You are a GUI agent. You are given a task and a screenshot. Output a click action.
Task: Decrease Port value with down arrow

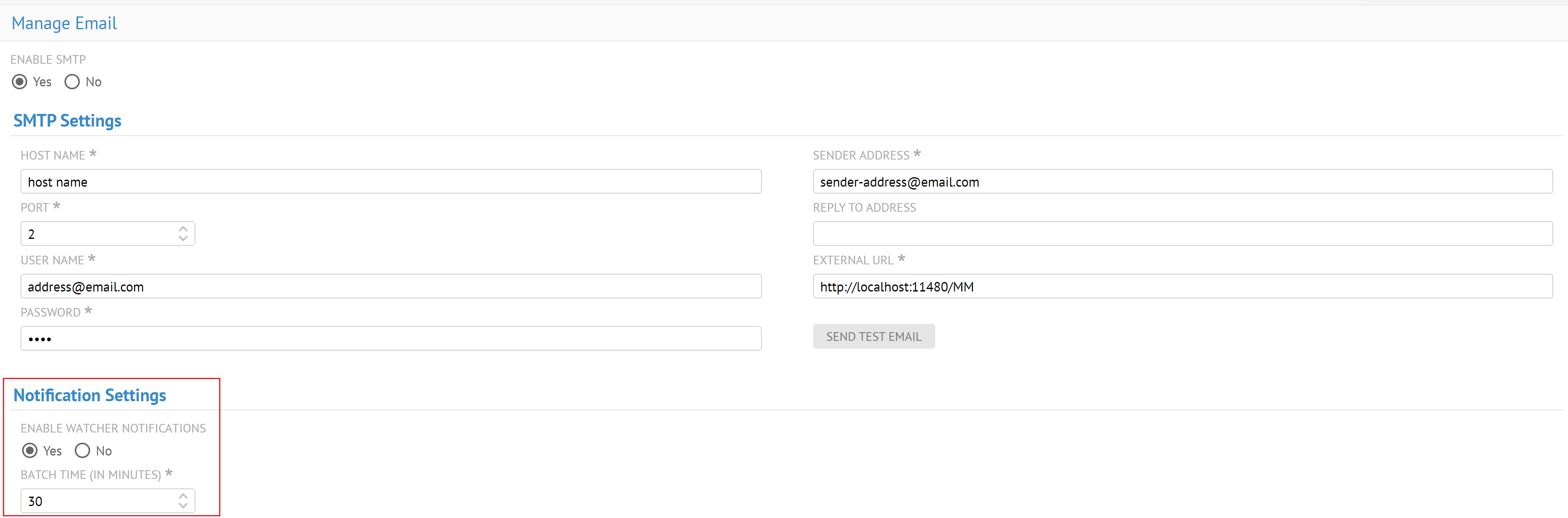[x=183, y=238]
